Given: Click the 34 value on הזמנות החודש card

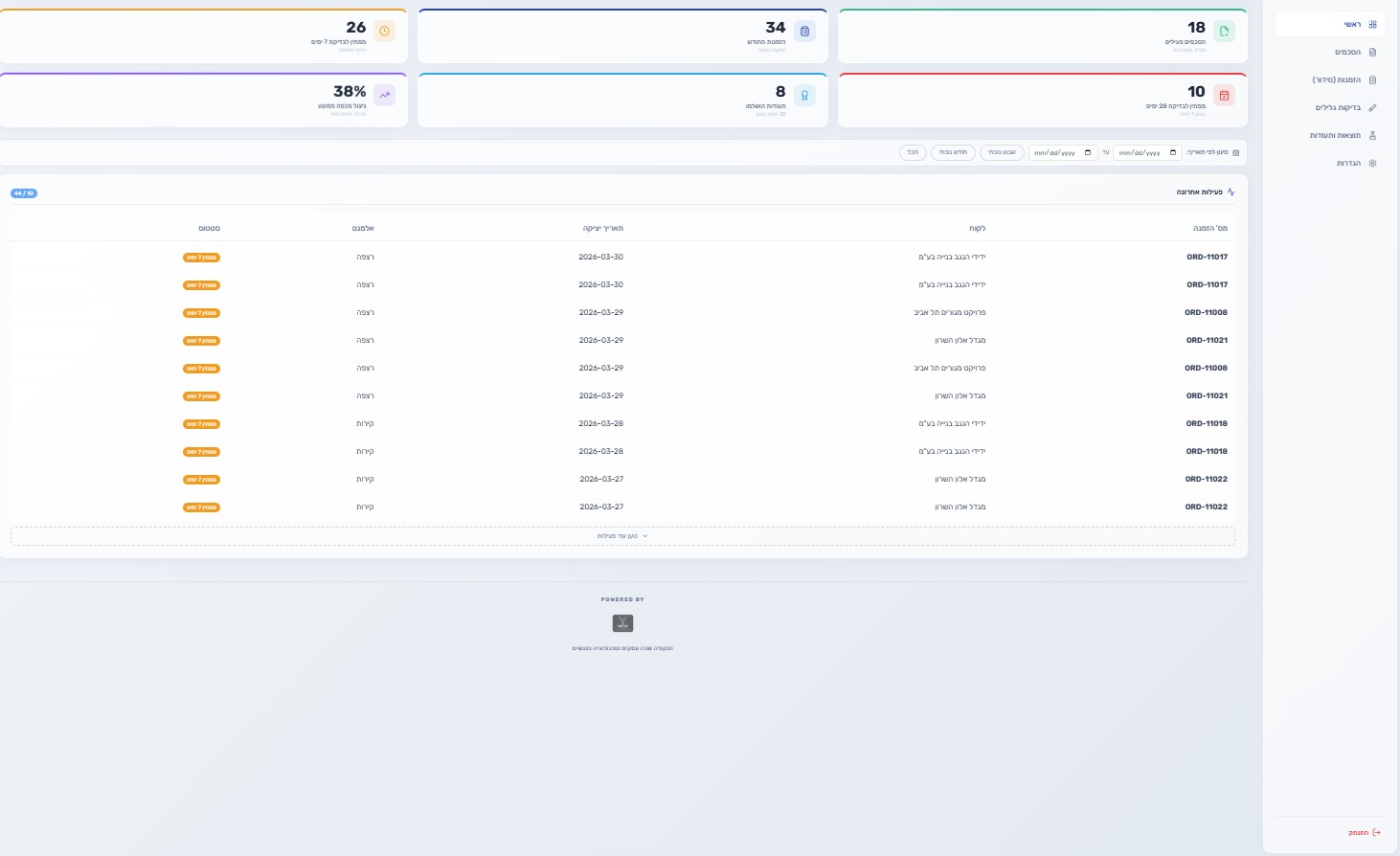Looking at the screenshot, I should (776, 28).
